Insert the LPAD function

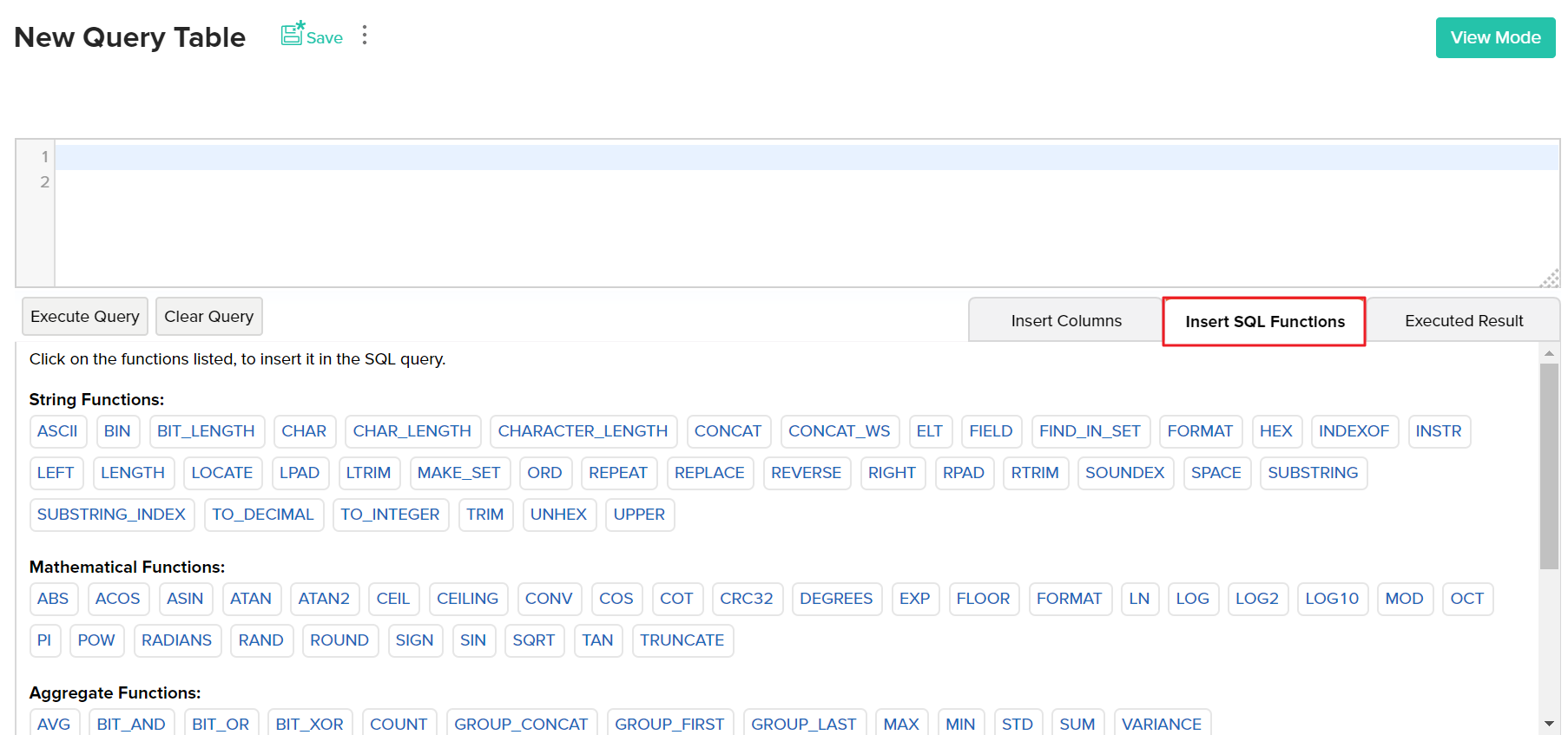point(300,473)
